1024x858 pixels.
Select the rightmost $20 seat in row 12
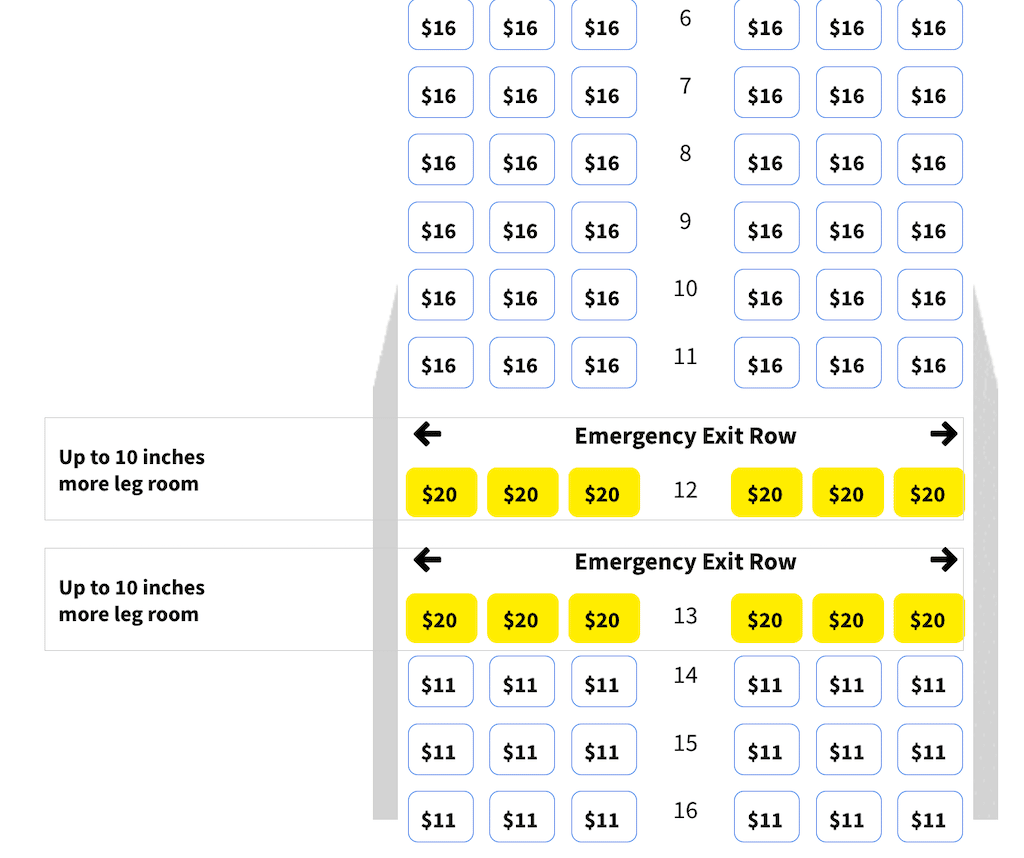point(929,492)
